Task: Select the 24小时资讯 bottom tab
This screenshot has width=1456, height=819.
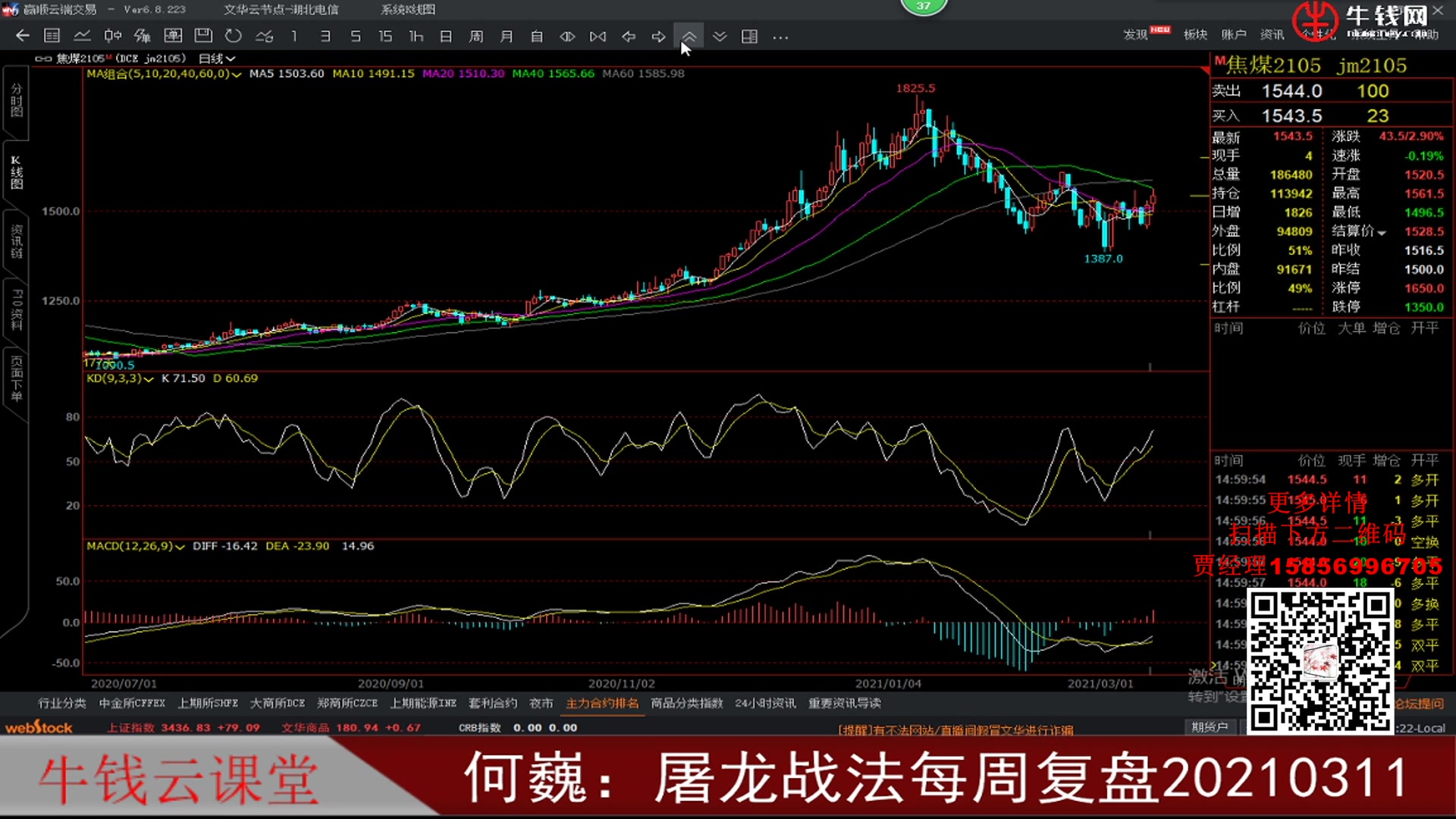Action: [x=765, y=703]
